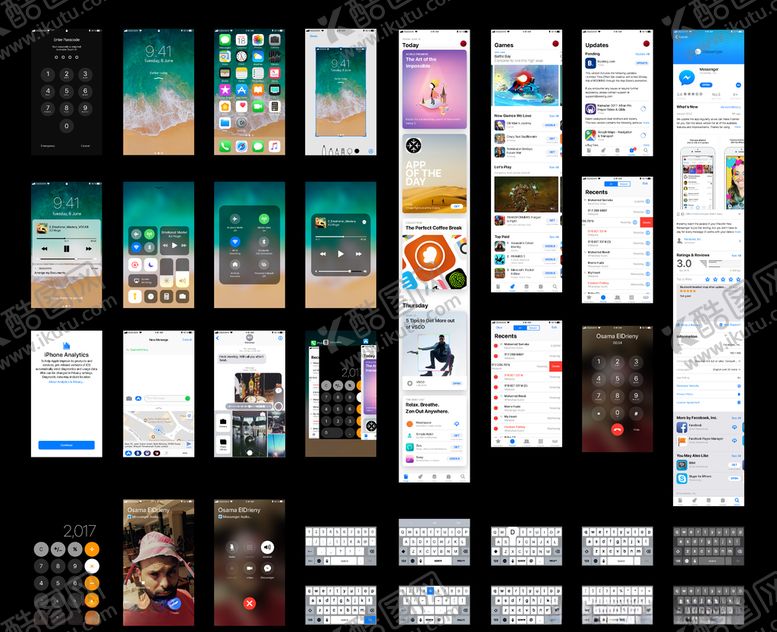Tap Continue on iPhone Analytics screen
Viewport: 777px width, 632px height.
[x=66, y=445]
